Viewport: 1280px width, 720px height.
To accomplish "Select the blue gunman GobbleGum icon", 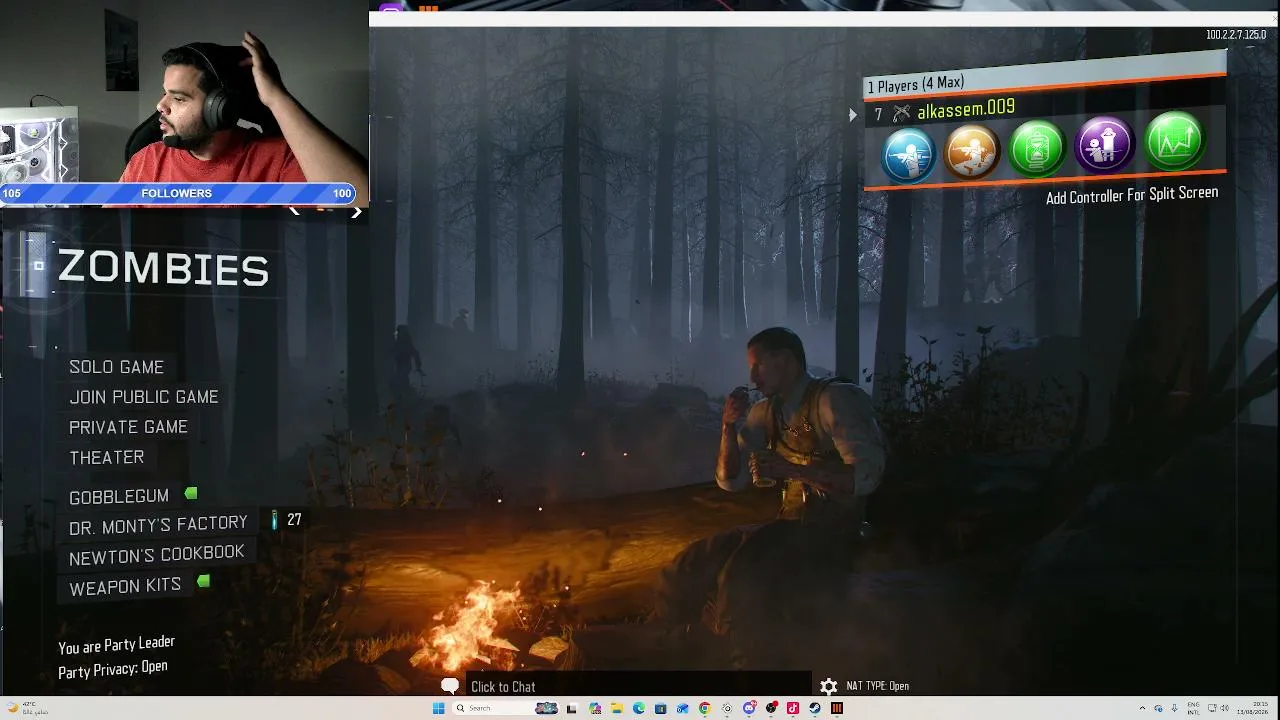I will 908,156.
